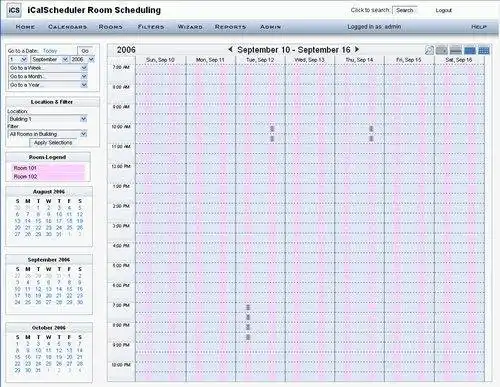Open the Tuesday 8:30 PM event marker

(248, 337)
